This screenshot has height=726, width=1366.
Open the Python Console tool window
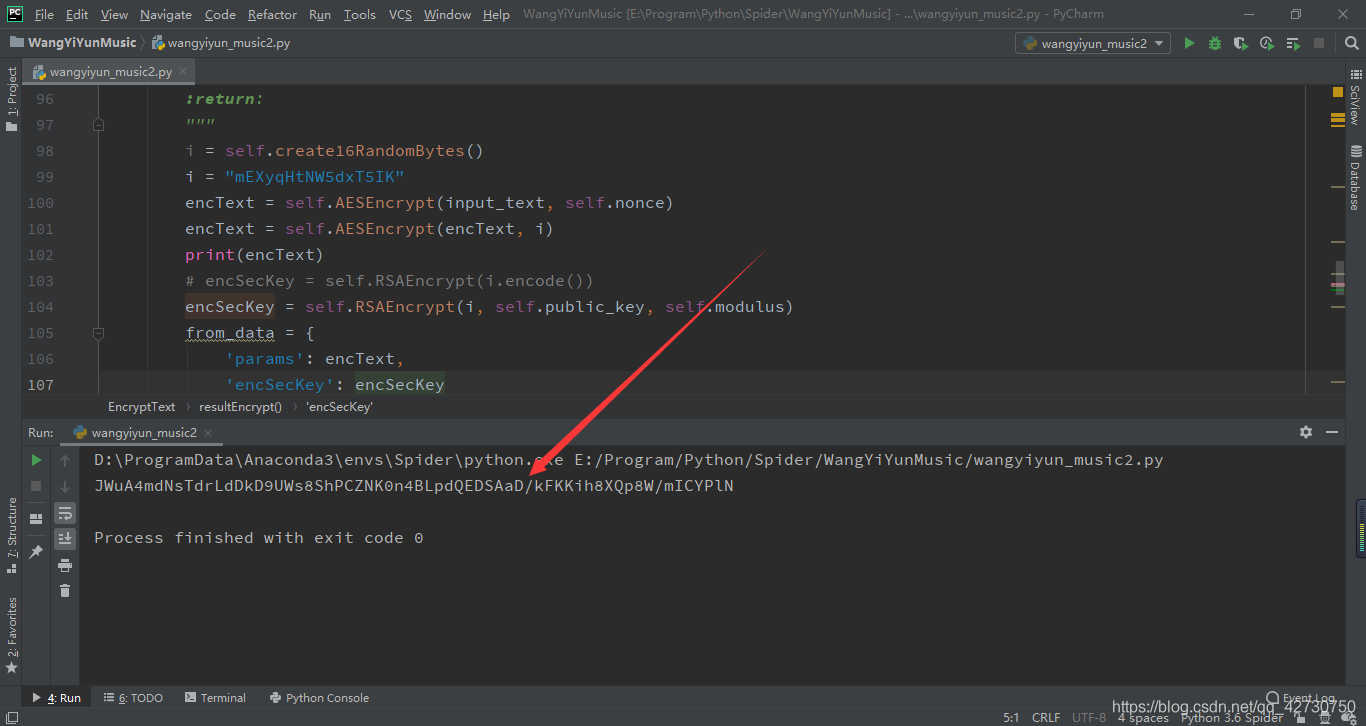tap(319, 698)
